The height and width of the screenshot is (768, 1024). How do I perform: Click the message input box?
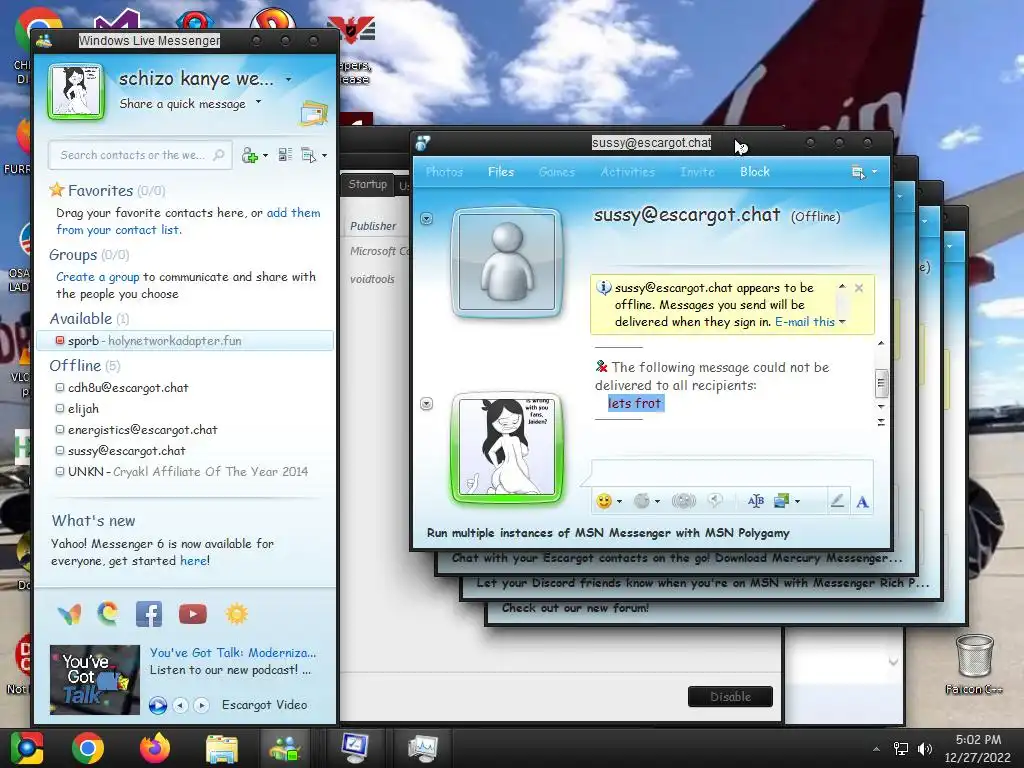click(732, 472)
